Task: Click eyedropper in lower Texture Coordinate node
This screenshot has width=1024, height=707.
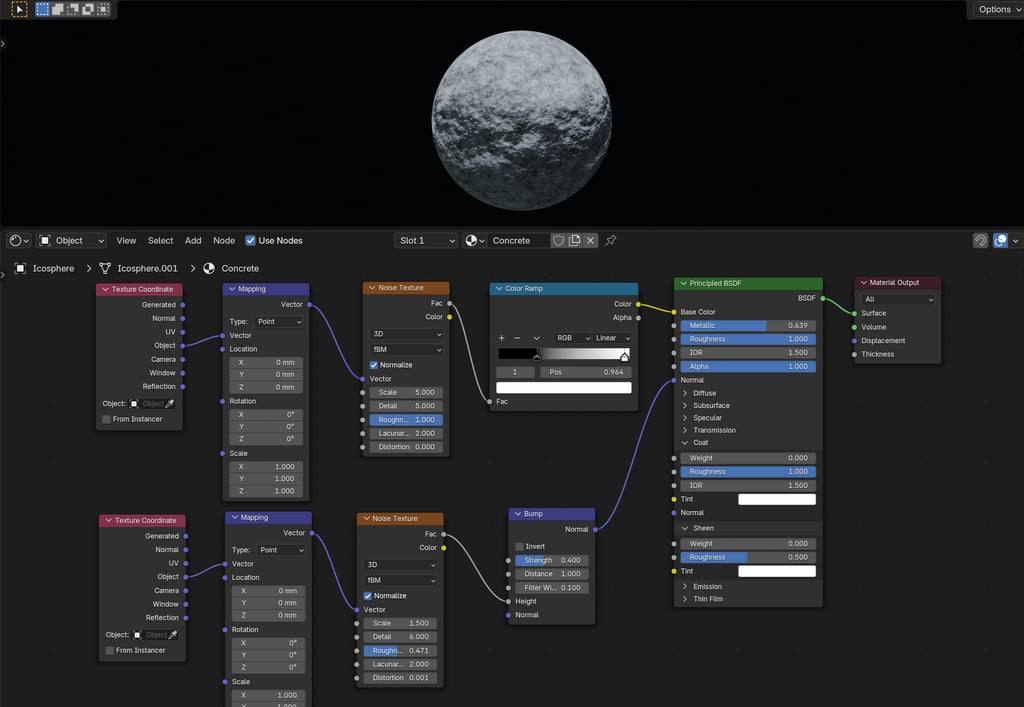Action: point(172,635)
